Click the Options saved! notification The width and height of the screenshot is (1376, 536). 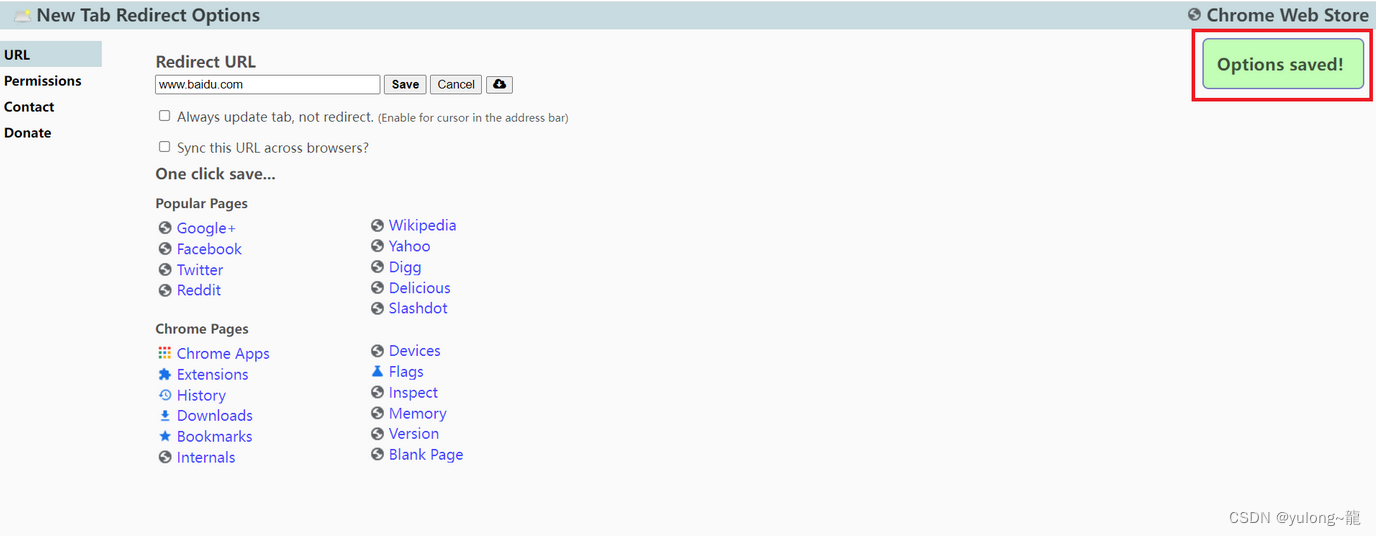pyautogui.click(x=1283, y=64)
